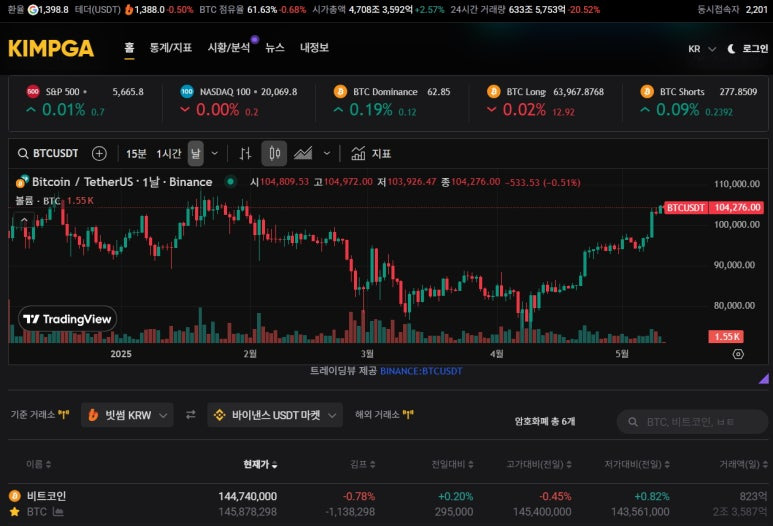Sort by 저가대비(전일) column
Image resolution: width=773 pixels, height=526 pixels.
tap(637, 464)
